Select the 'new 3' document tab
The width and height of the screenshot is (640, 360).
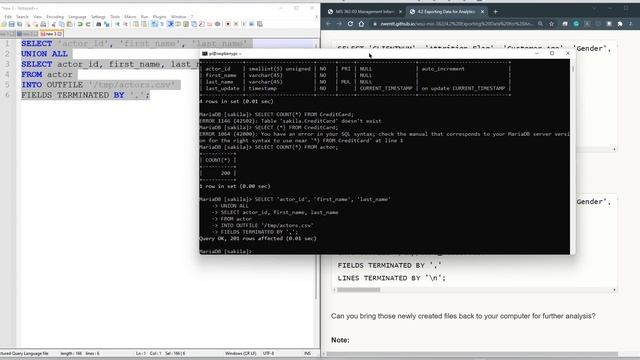pyautogui.click(x=51, y=34)
